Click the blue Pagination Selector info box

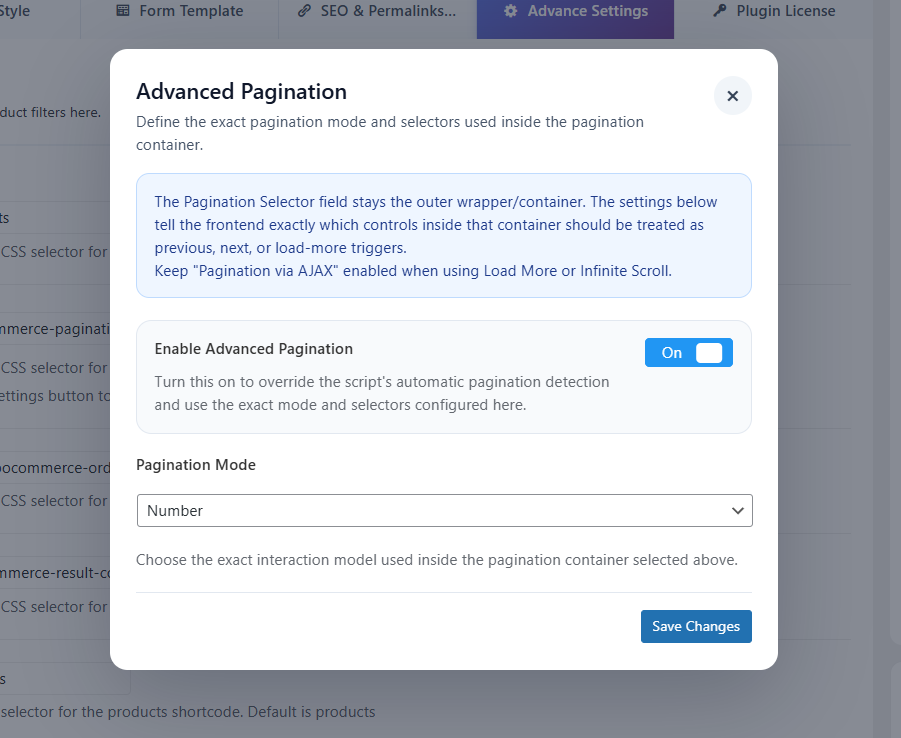(x=443, y=235)
